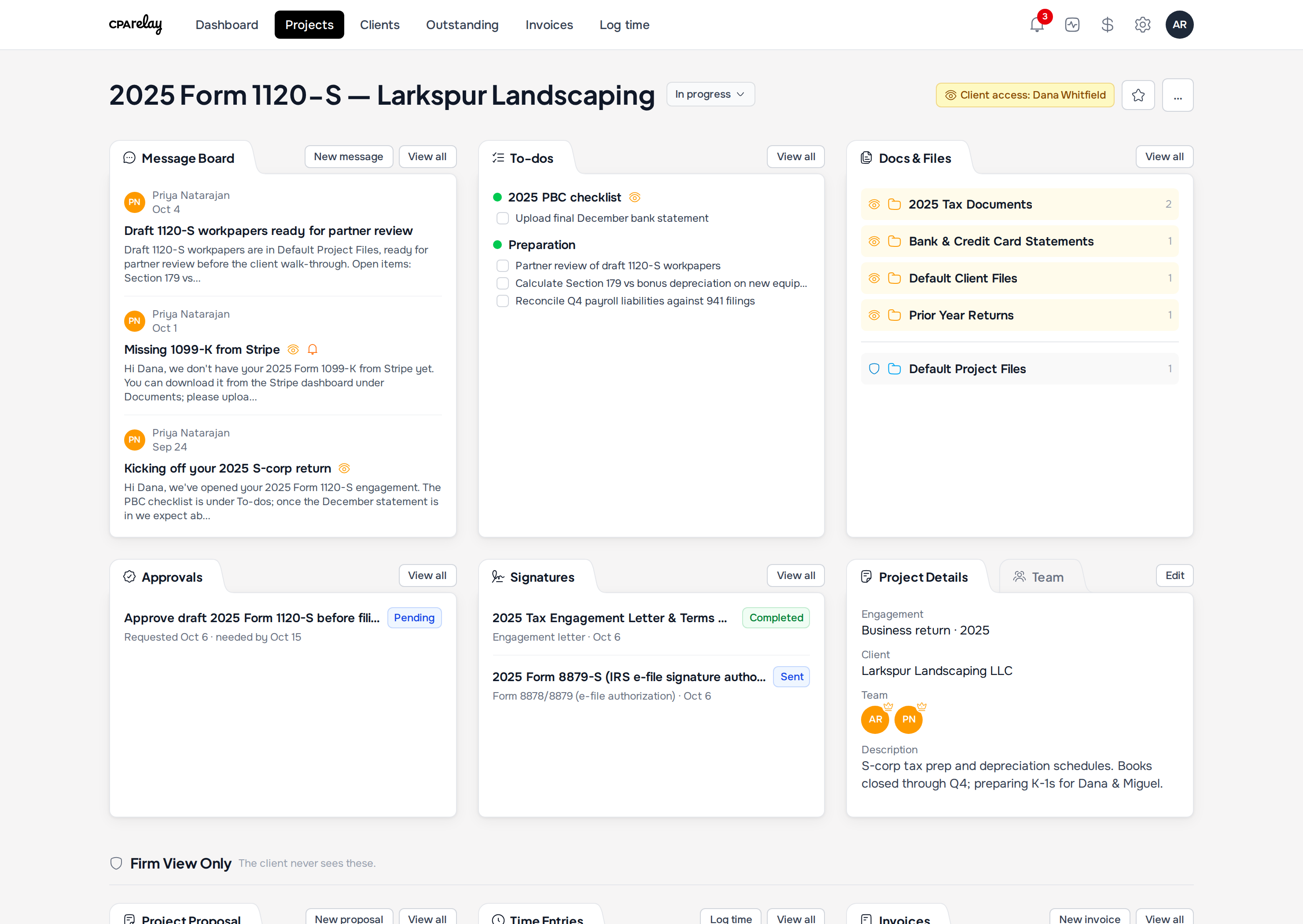Toggle visibility eye on Kicking off message
The height and width of the screenshot is (924, 1303).
click(x=344, y=468)
